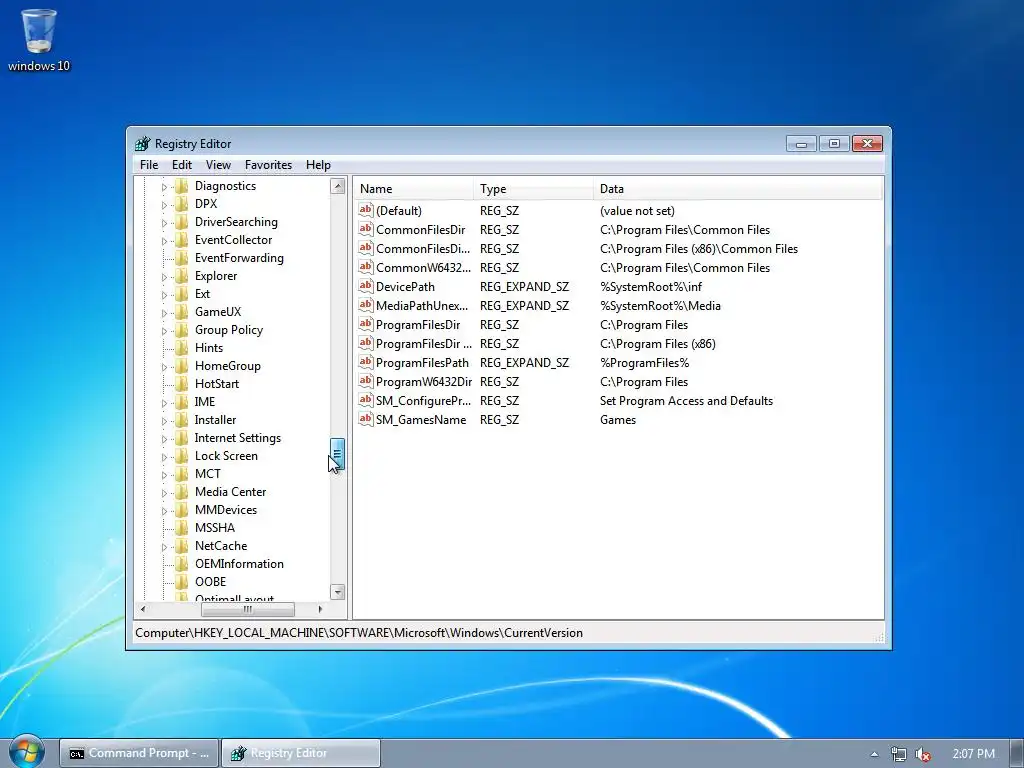This screenshot has height=768, width=1024.
Task: Click the HotStart folder icon
Action: [182, 383]
